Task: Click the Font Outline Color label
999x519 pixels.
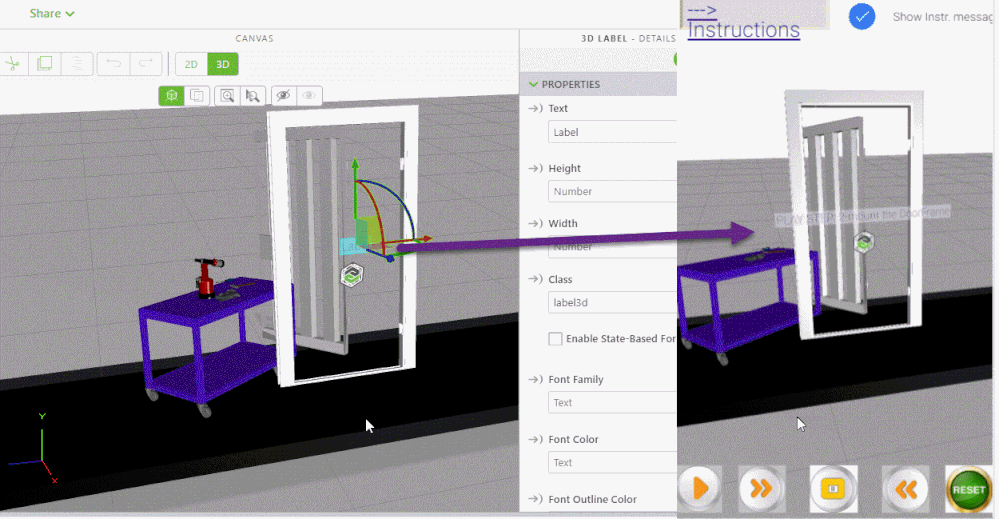Action: click(x=593, y=499)
